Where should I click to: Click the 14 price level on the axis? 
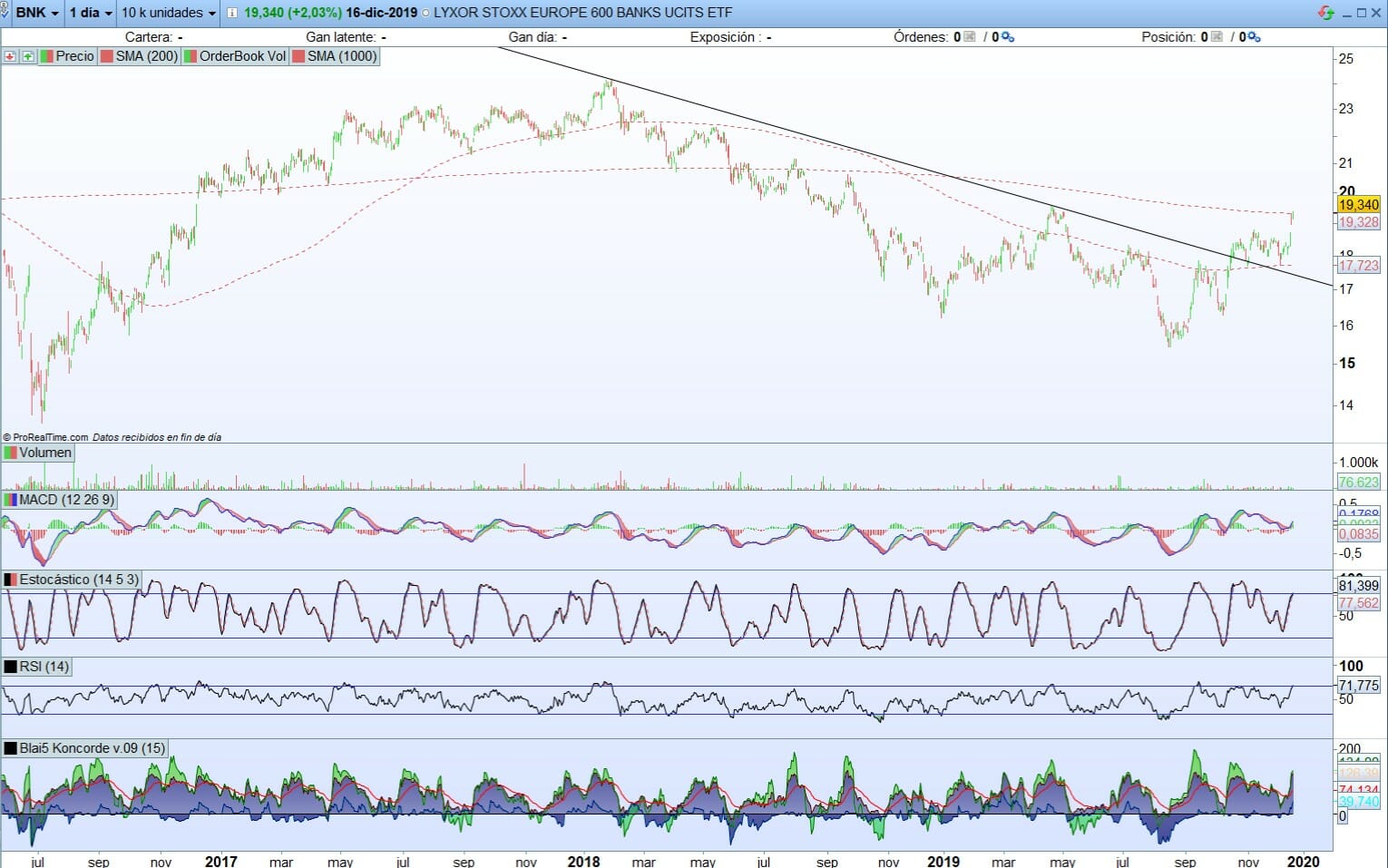(1346, 405)
